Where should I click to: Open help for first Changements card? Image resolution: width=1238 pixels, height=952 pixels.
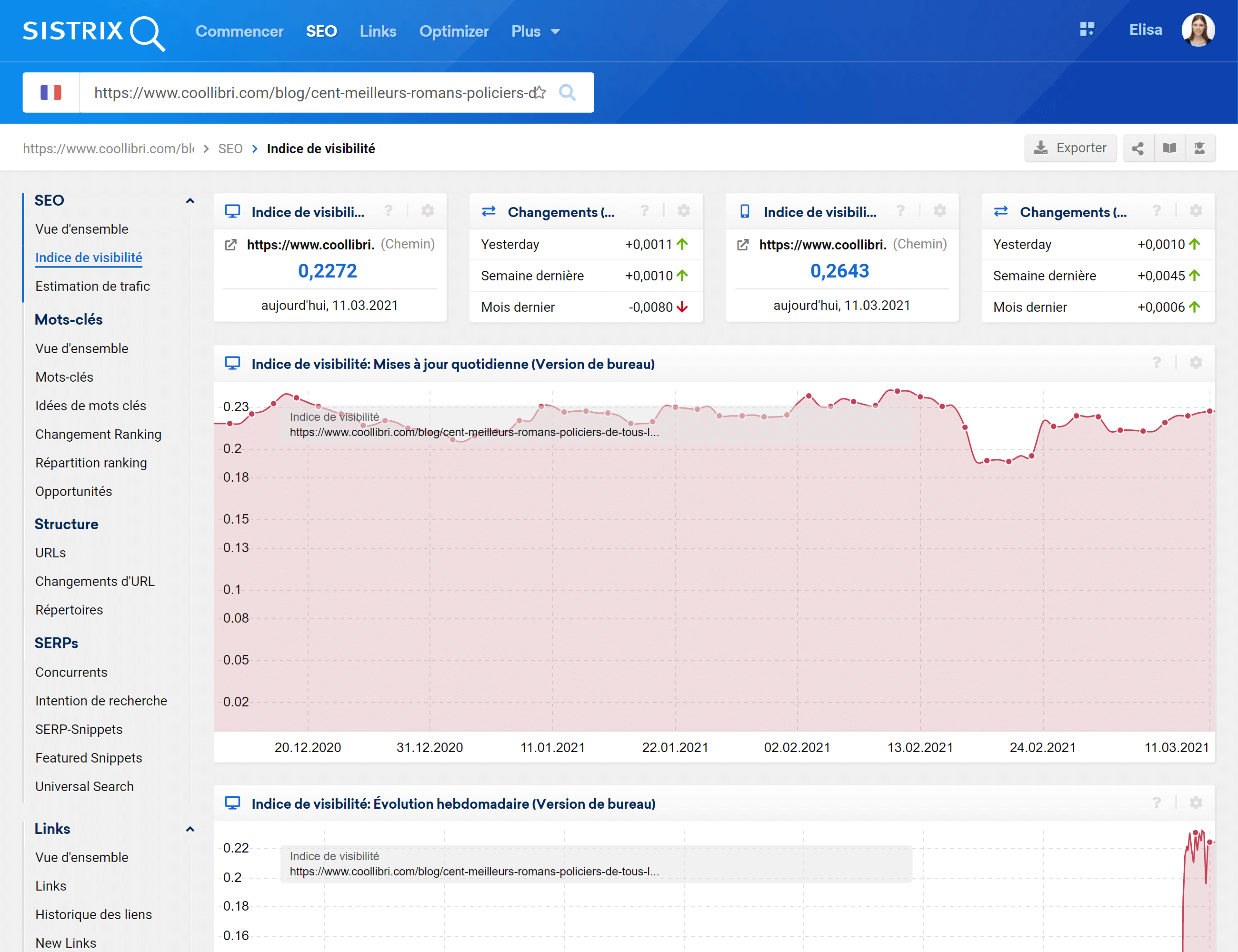(x=645, y=211)
